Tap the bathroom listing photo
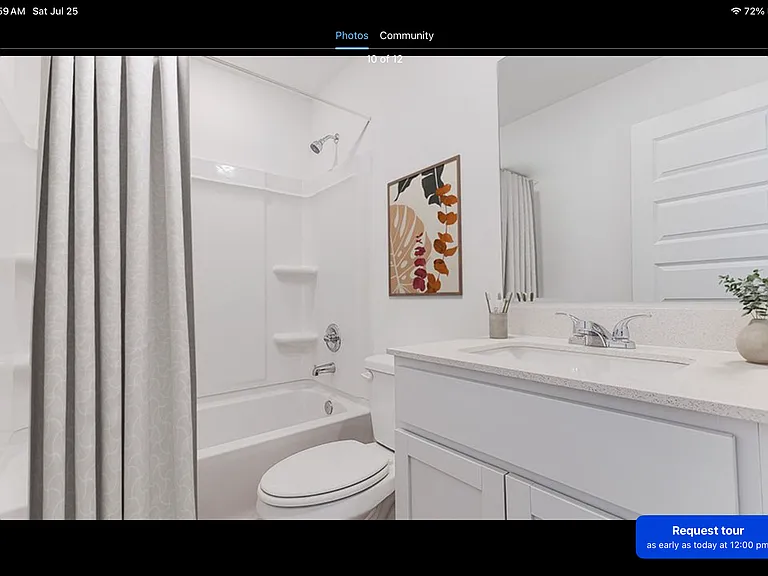 [384, 288]
